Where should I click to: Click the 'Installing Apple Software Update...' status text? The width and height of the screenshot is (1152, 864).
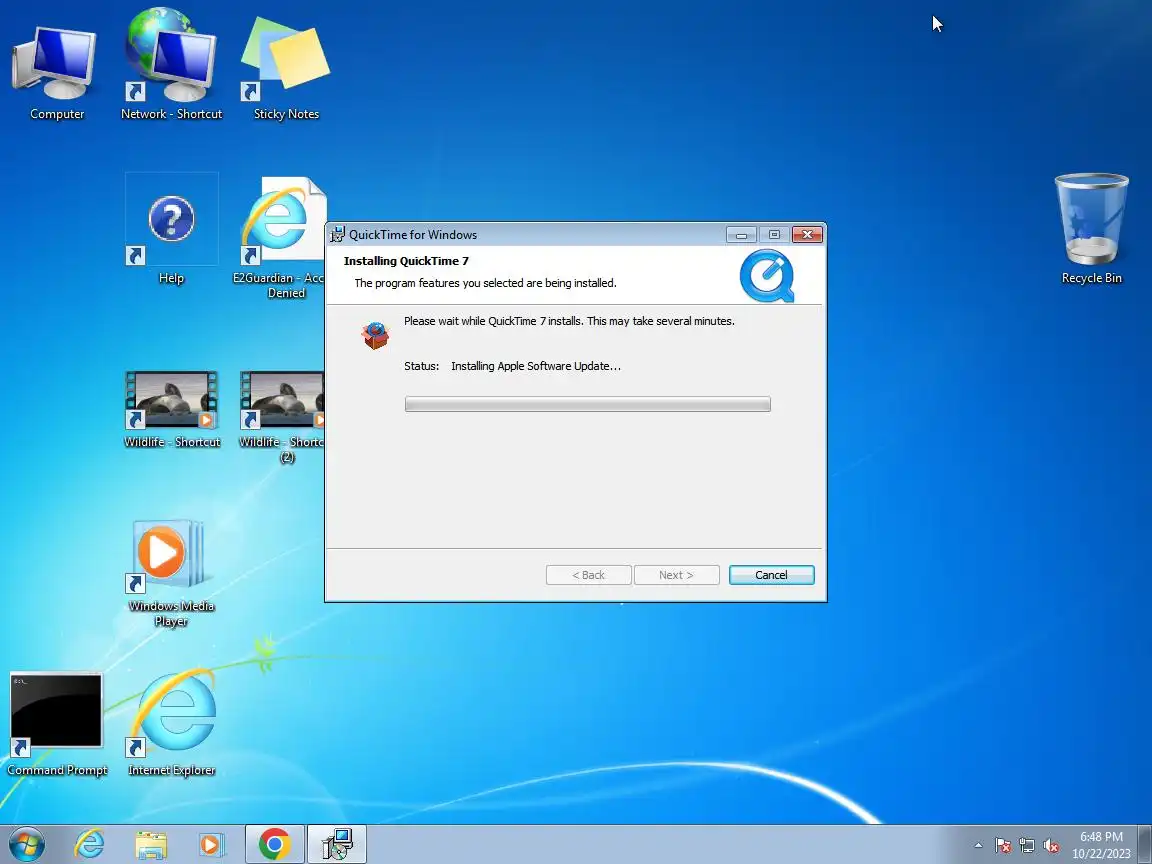(x=536, y=366)
